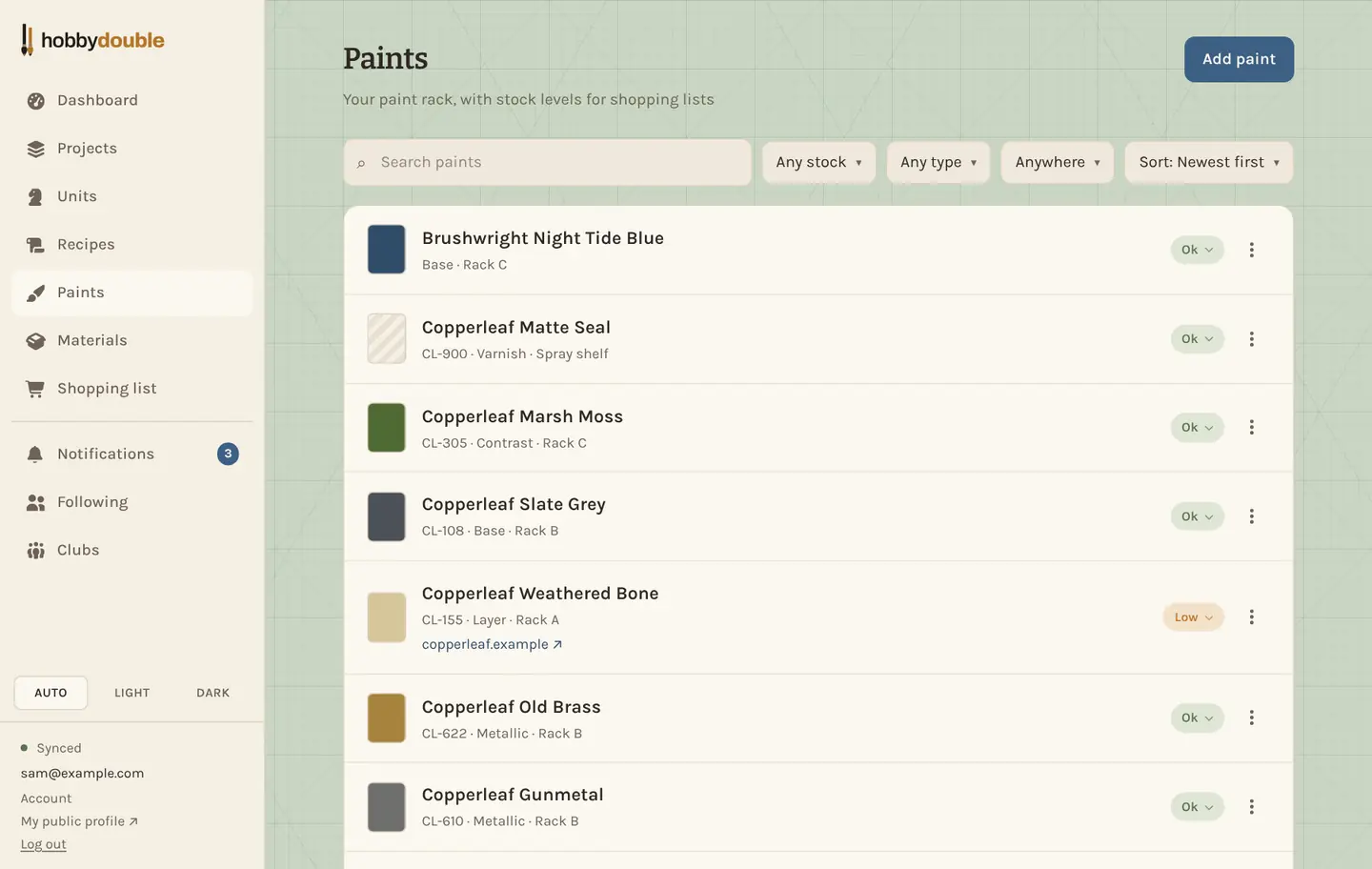Open more options for Copperleaf Marsh Moss
1372x869 pixels.
click(x=1251, y=428)
